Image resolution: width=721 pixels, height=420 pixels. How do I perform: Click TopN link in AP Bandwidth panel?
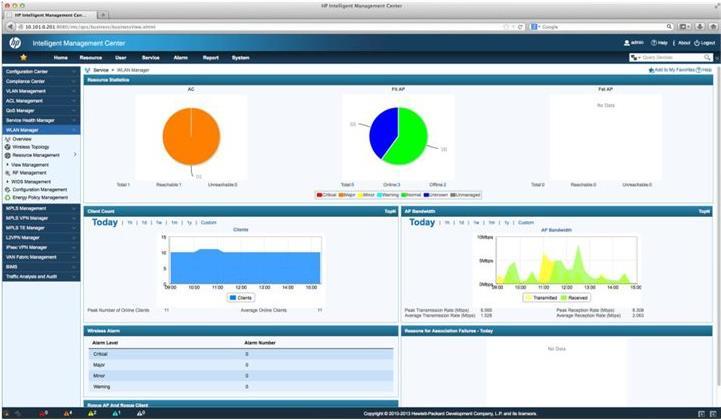click(x=704, y=211)
